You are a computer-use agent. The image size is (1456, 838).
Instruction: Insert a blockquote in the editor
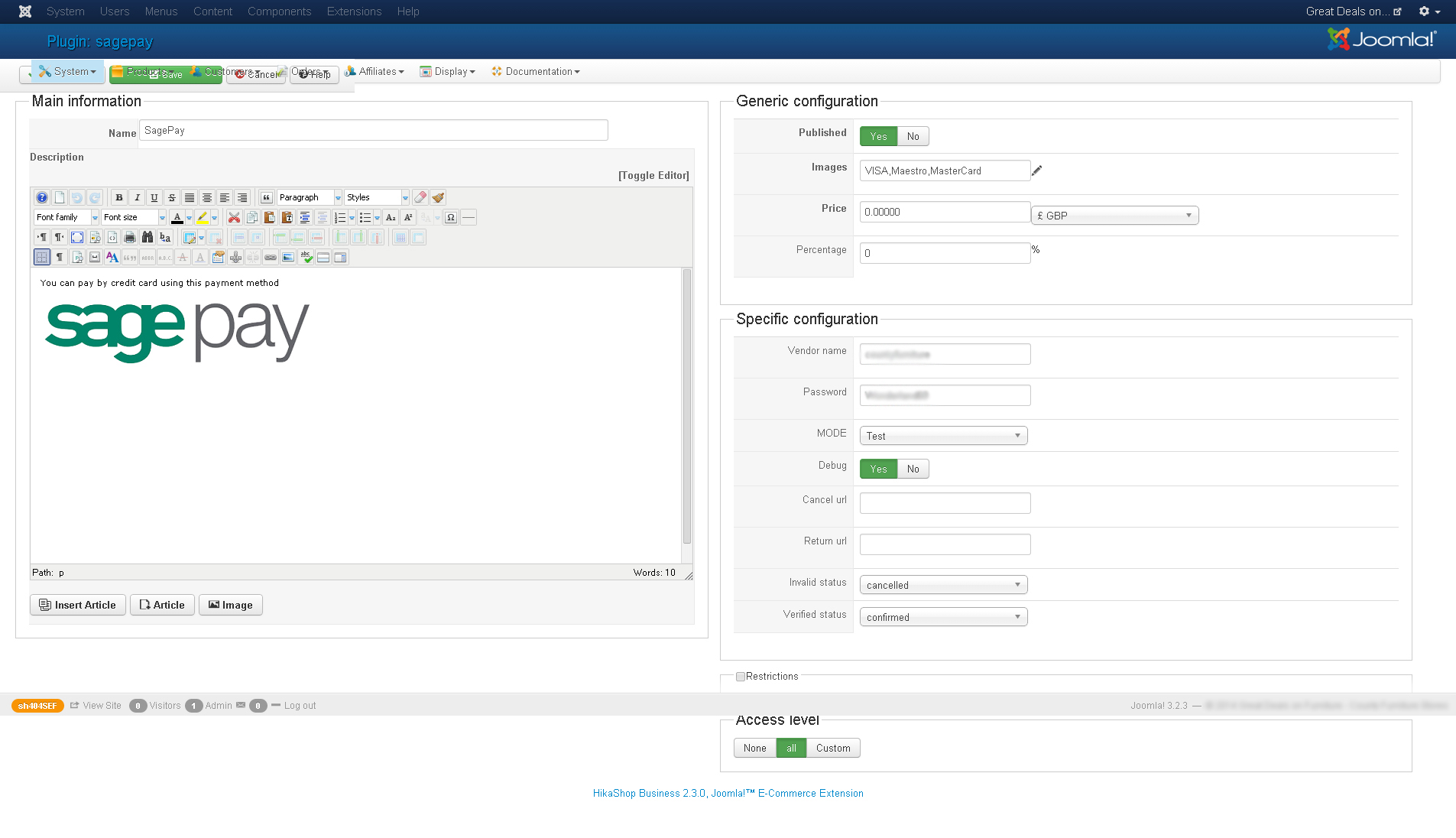point(267,197)
